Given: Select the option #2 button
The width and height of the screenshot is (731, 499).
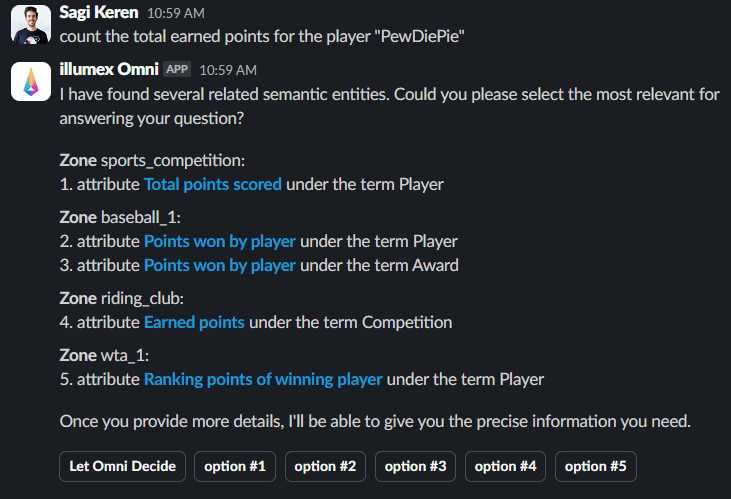Looking at the screenshot, I should (325, 466).
